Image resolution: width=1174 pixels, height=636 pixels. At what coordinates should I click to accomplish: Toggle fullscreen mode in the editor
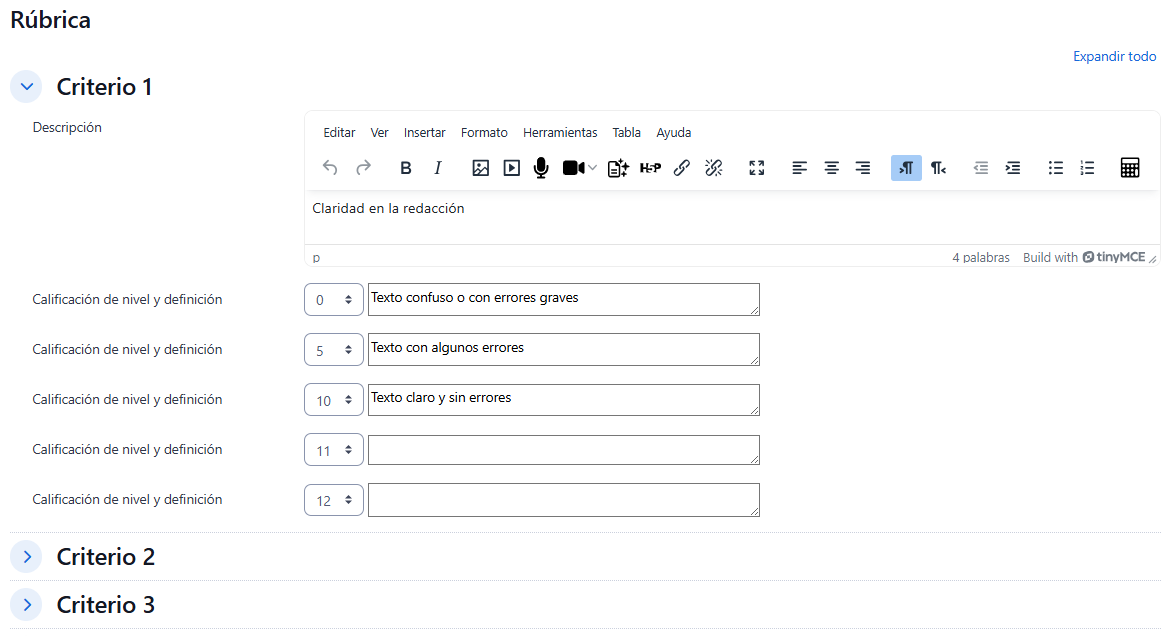coord(757,168)
